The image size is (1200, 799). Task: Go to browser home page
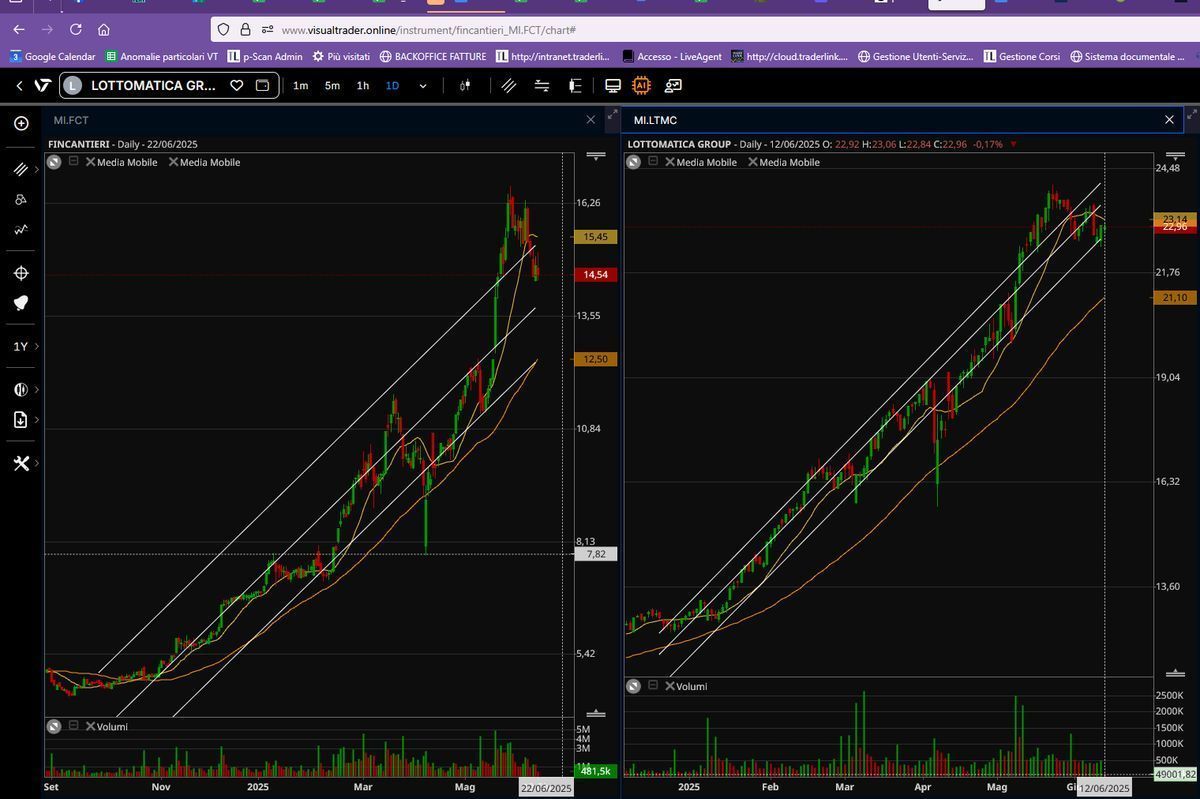[104, 30]
